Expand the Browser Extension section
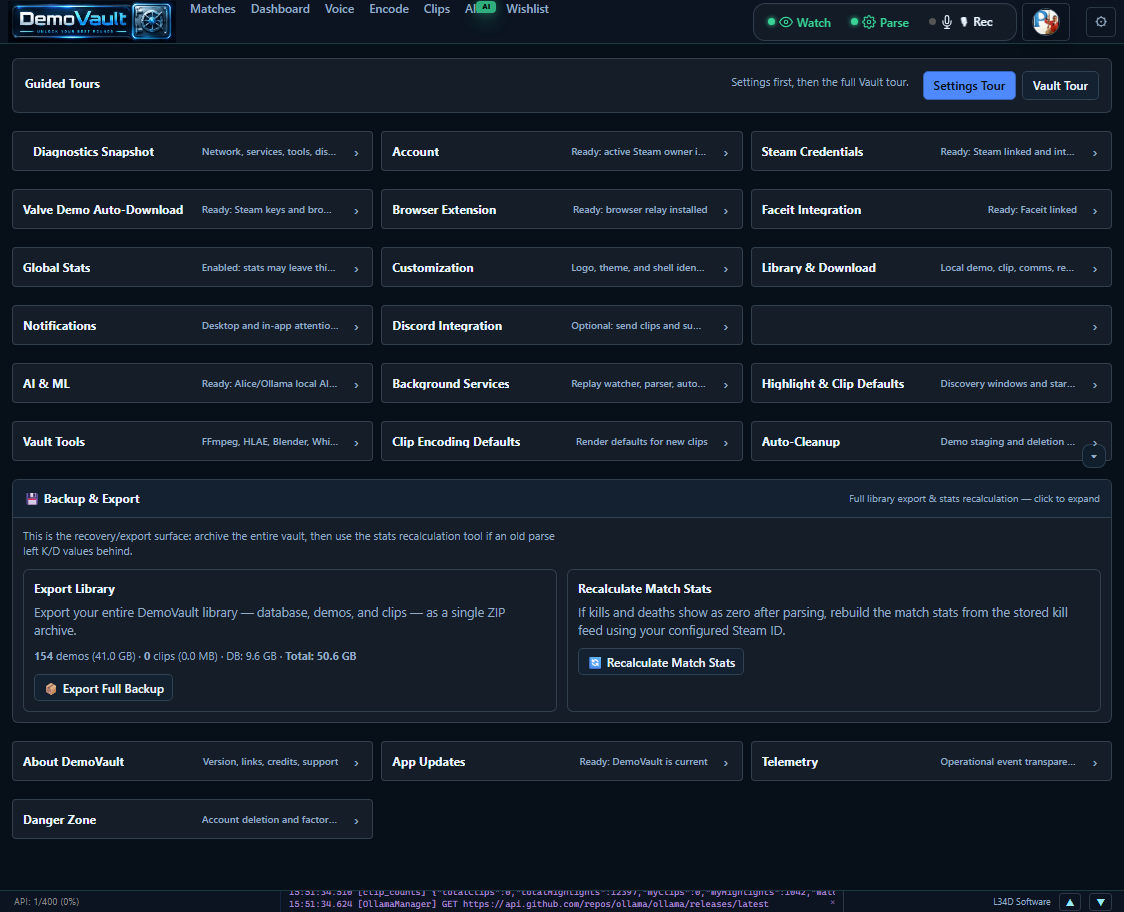Viewport: 1124px width, 912px height. (561, 209)
